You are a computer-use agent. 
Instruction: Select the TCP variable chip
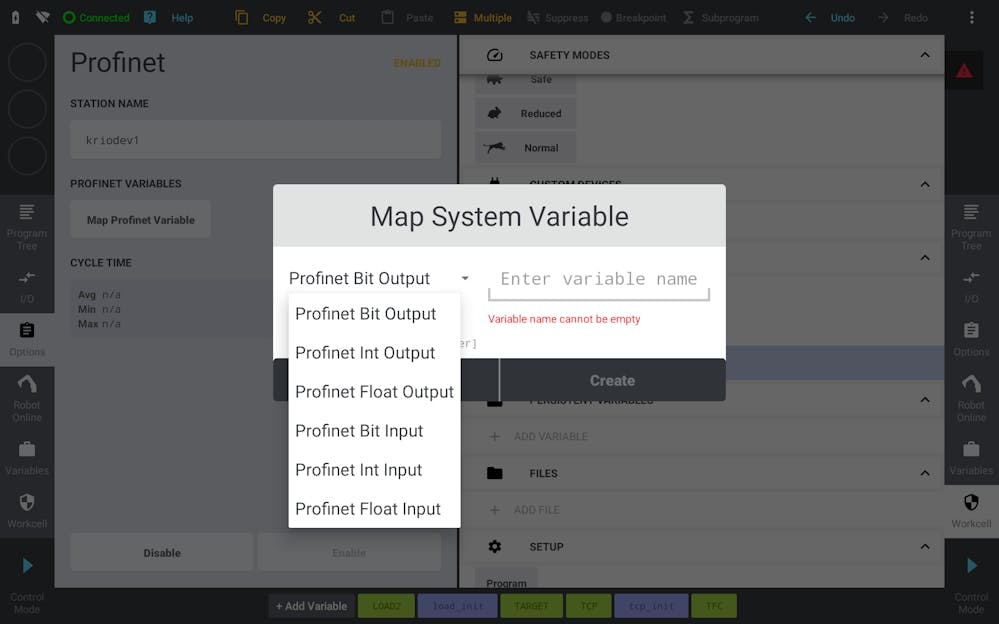pyautogui.click(x=589, y=606)
